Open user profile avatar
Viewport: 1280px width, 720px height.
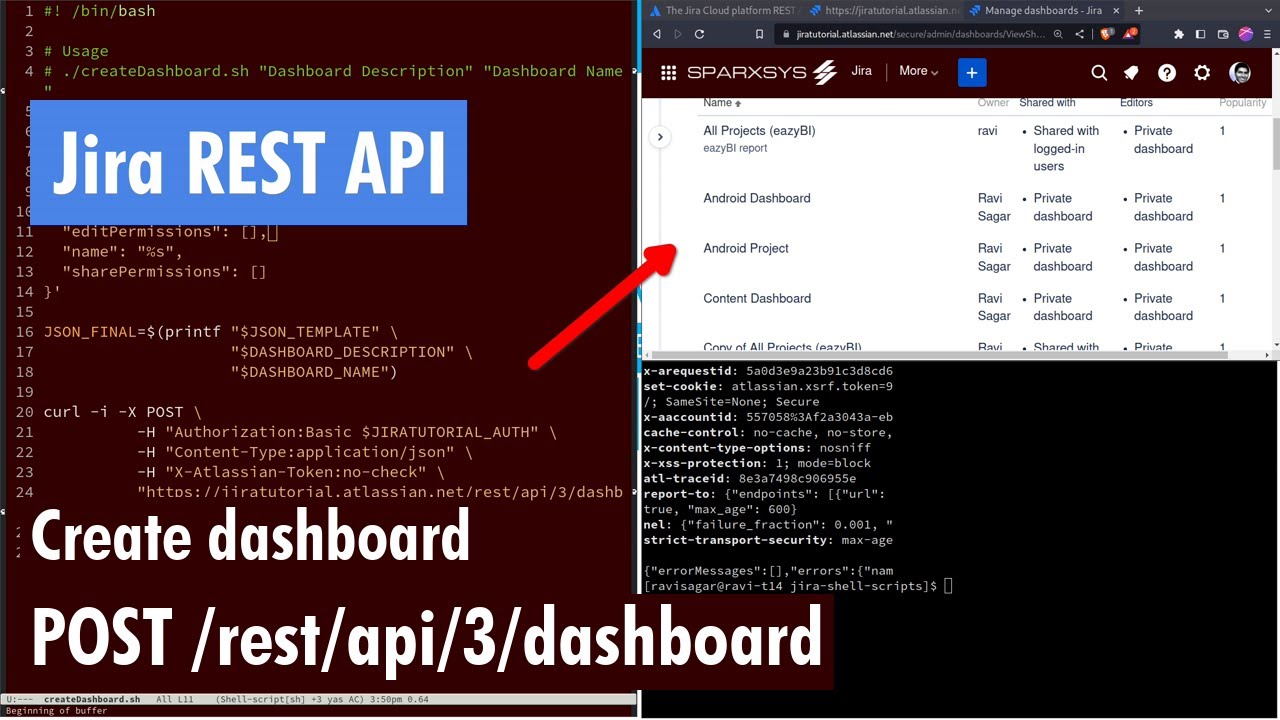[x=1240, y=72]
